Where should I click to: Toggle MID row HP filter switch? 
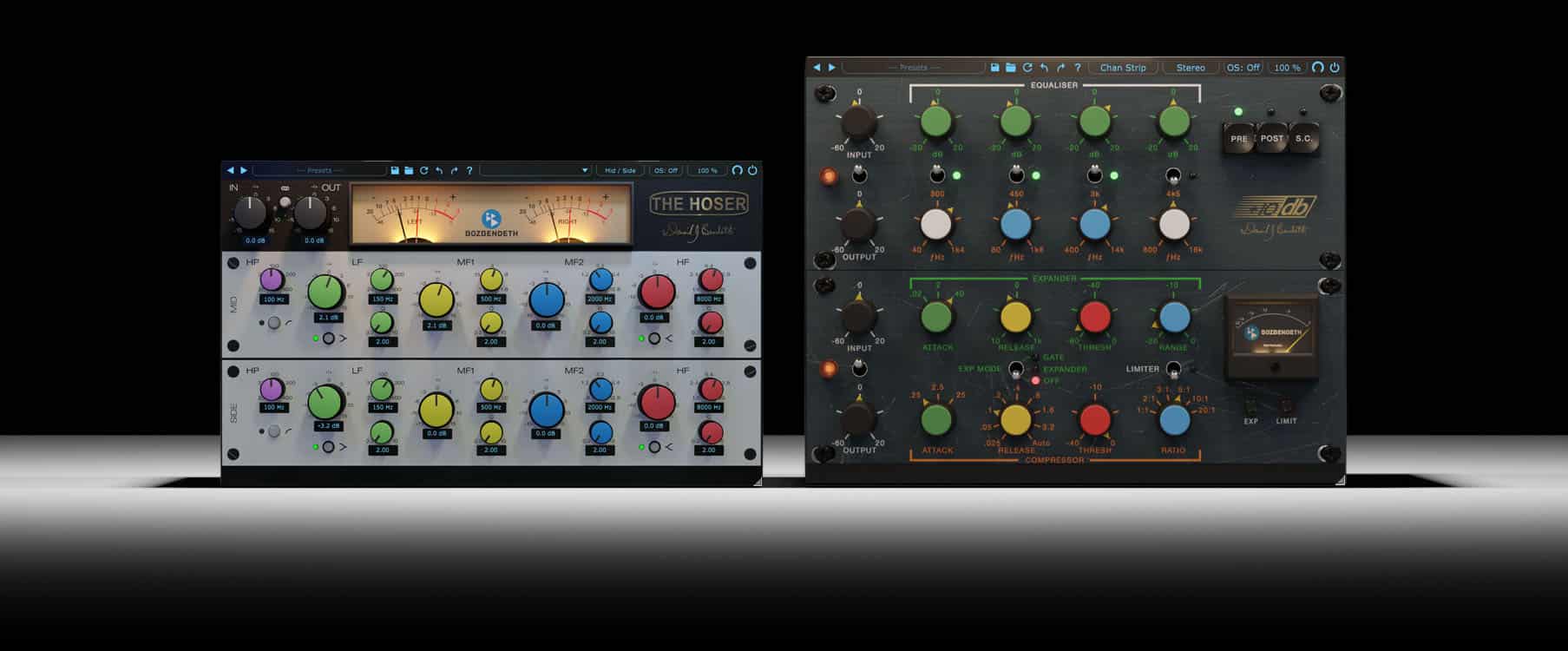coord(274,323)
